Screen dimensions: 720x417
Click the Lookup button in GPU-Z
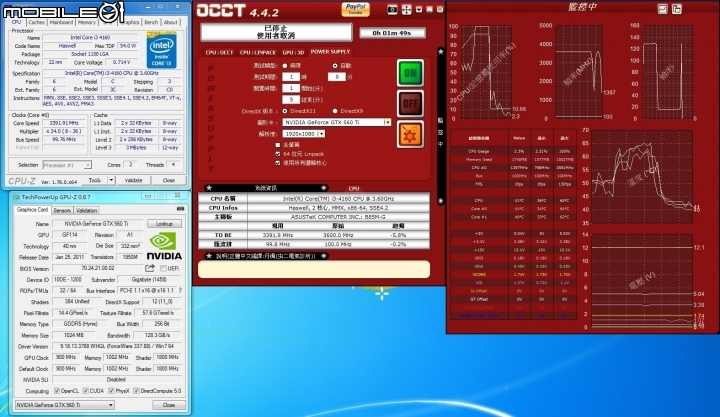click(164, 224)
